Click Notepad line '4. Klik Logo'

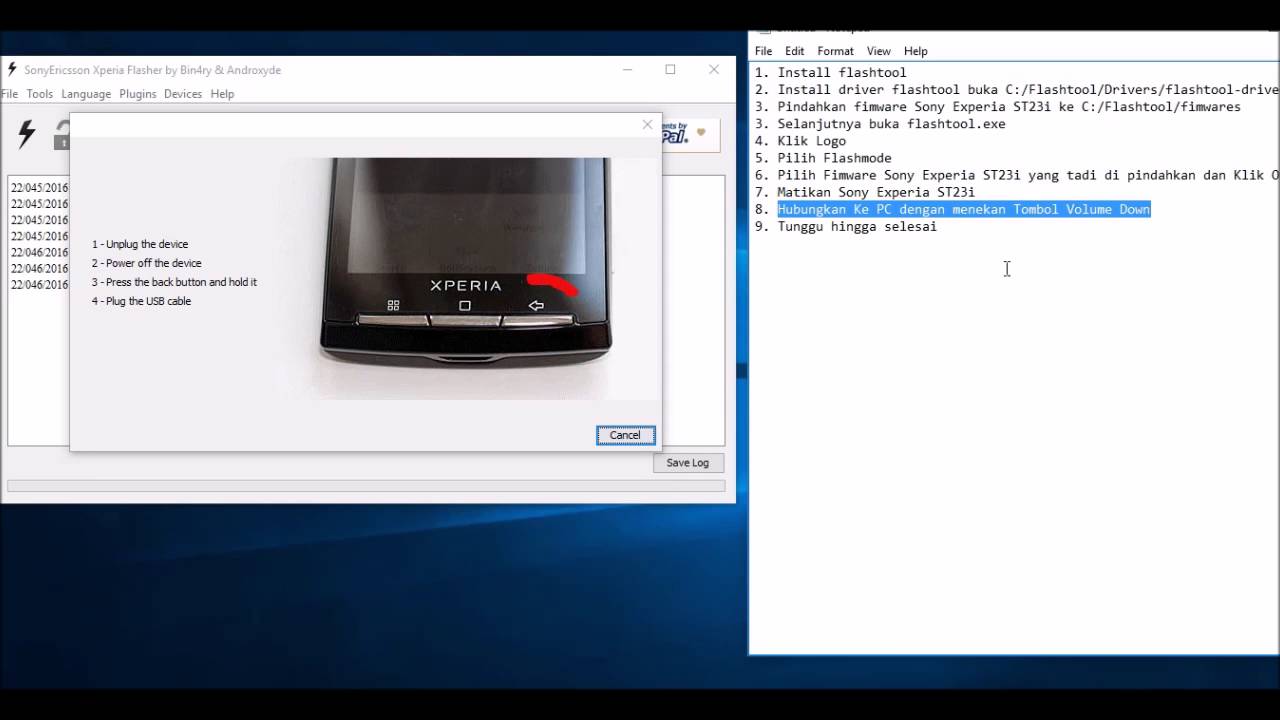click(800, 141)
